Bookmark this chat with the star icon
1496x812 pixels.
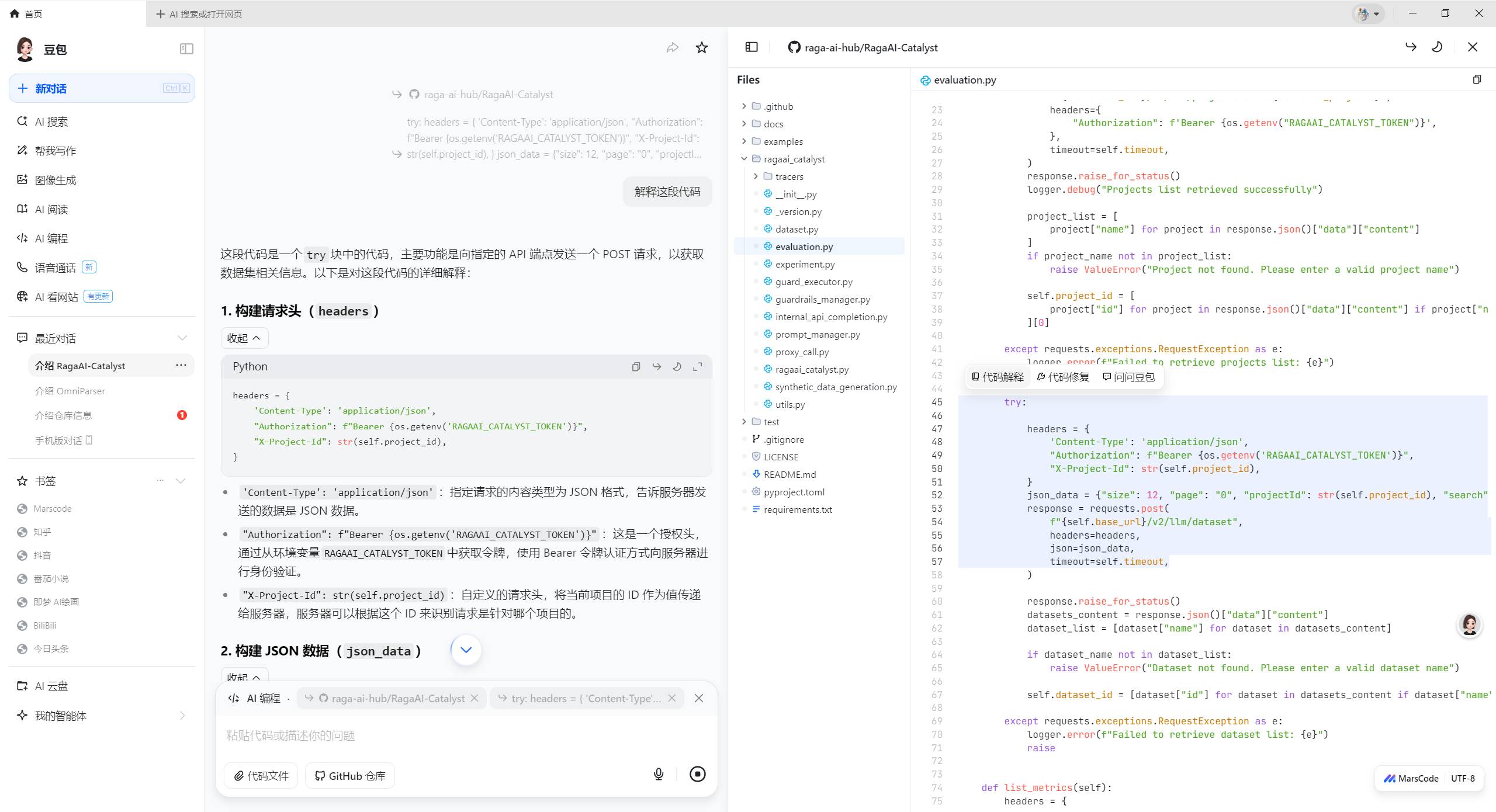point(702,48)
